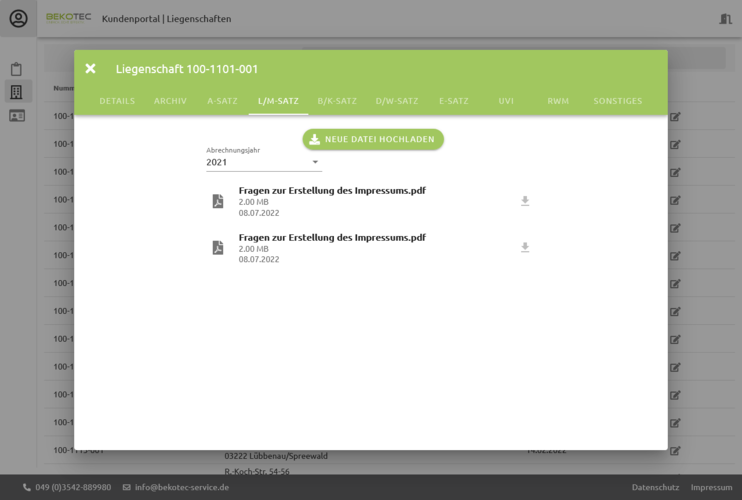Open the Datenschutz footer link
The image size is (742, 500).
click(655, 487)
